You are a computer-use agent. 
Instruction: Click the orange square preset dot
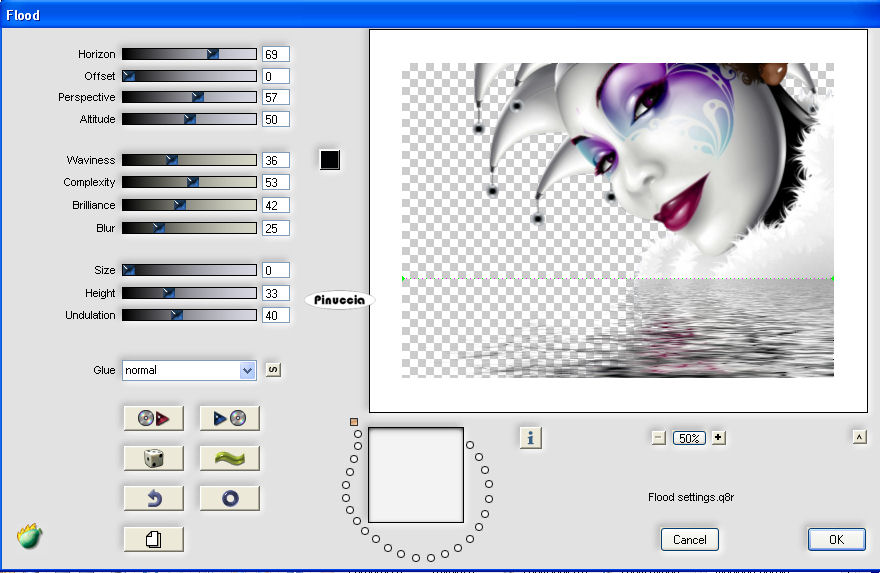354,422
